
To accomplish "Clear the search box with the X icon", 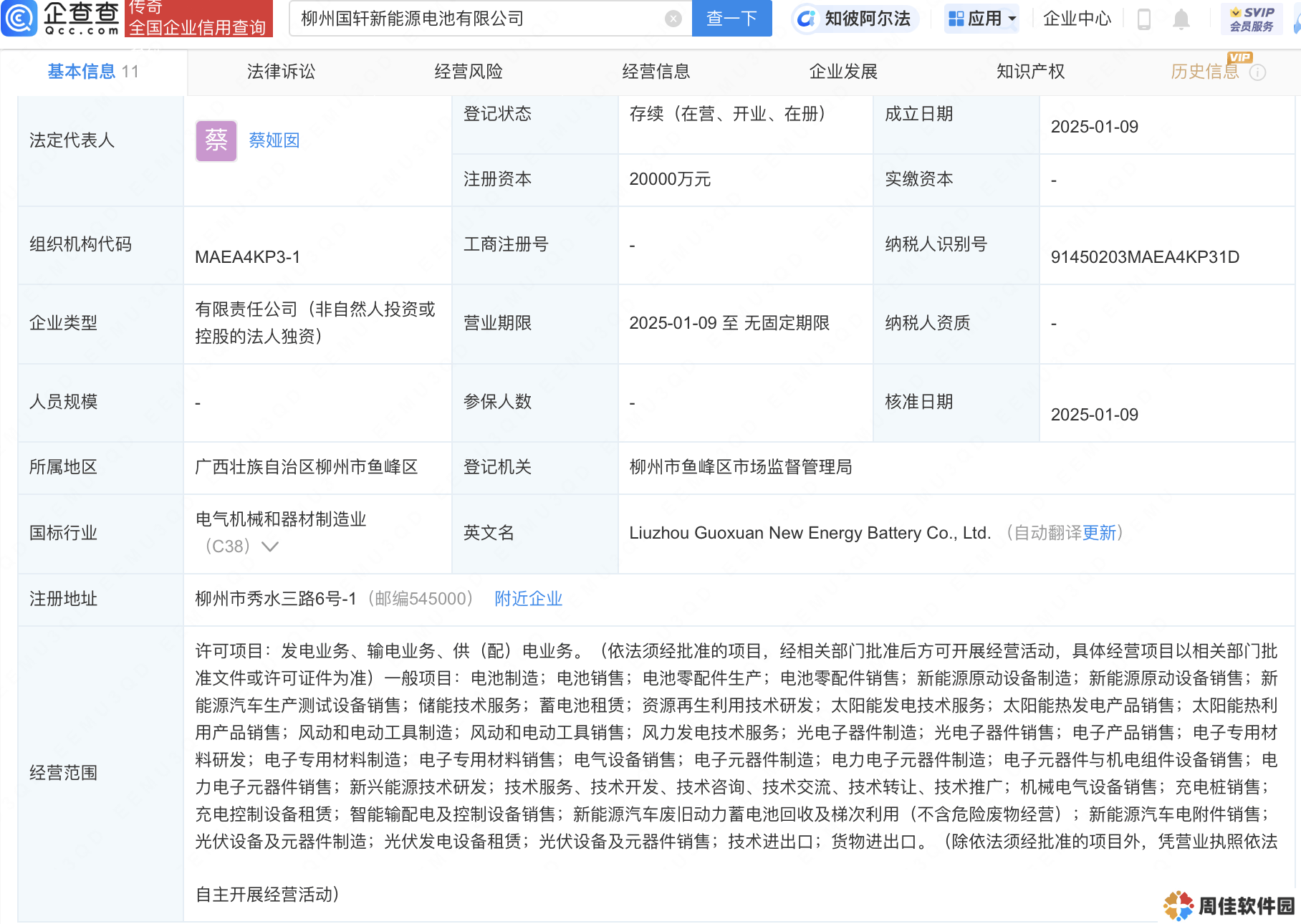I will (x=673, y=19).
